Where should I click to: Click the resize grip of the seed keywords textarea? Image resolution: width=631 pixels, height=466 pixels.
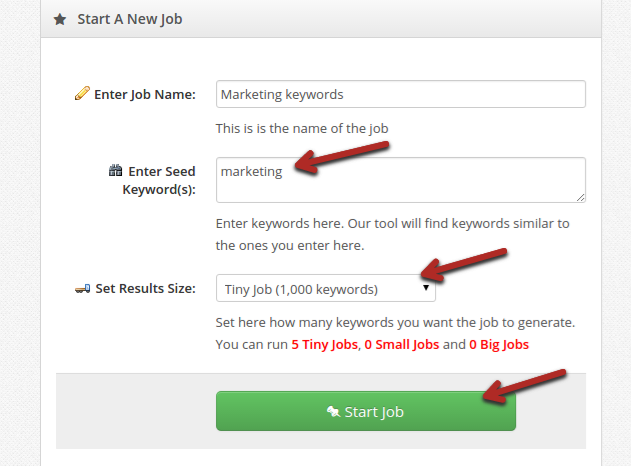(580, 197)
